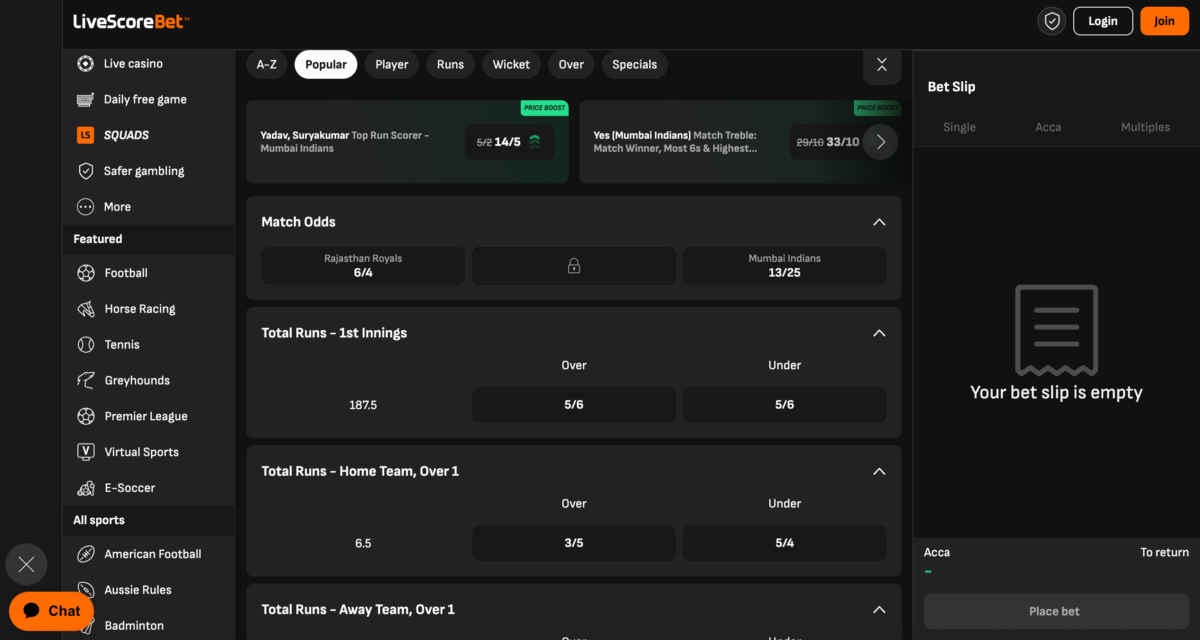Select the Horse Racing icon
The height and width of the screenshot is (640, 1200).
[x=86, y=309]
